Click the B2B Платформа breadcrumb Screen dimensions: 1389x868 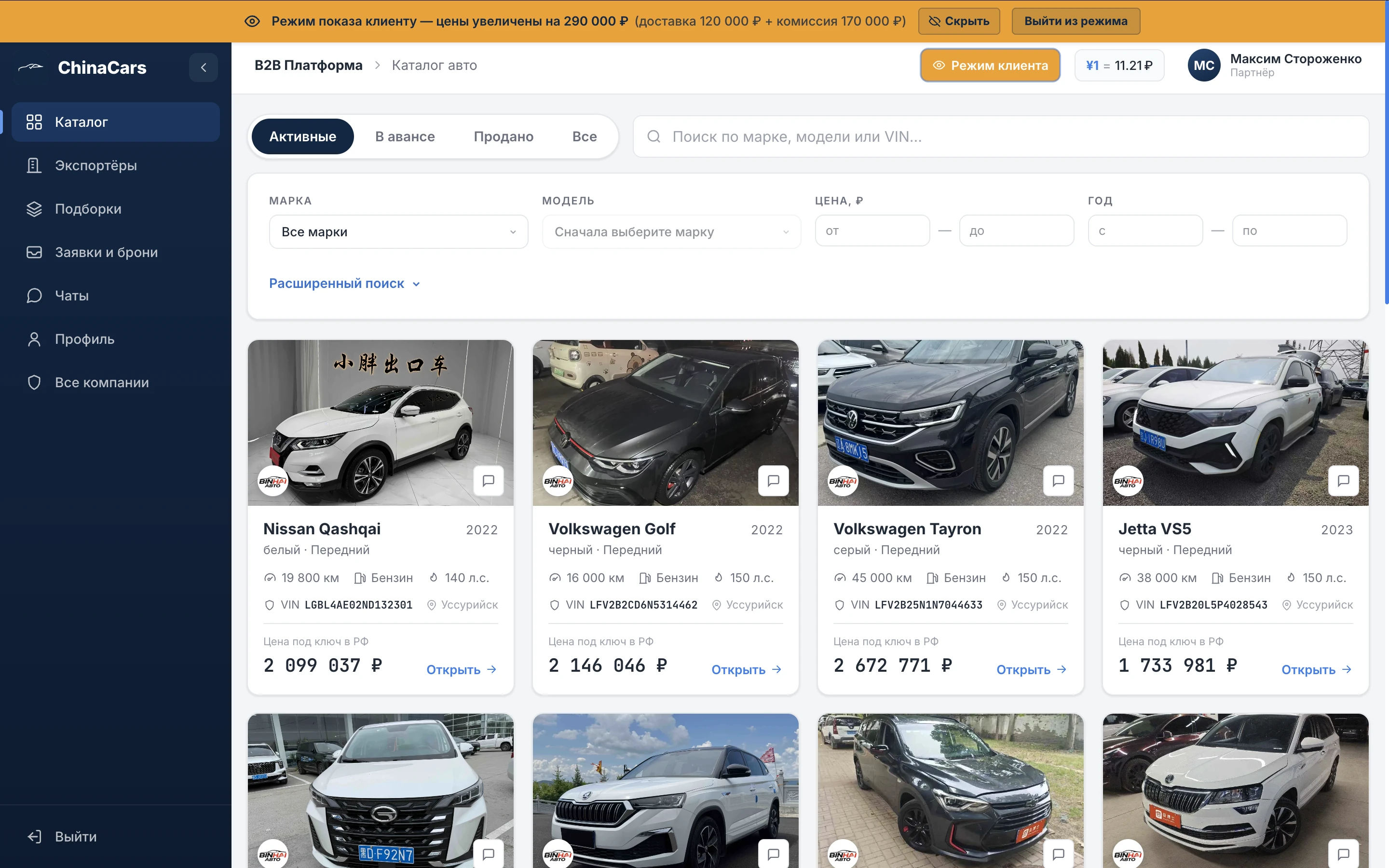pyautogui.click(x=308, y=66)
